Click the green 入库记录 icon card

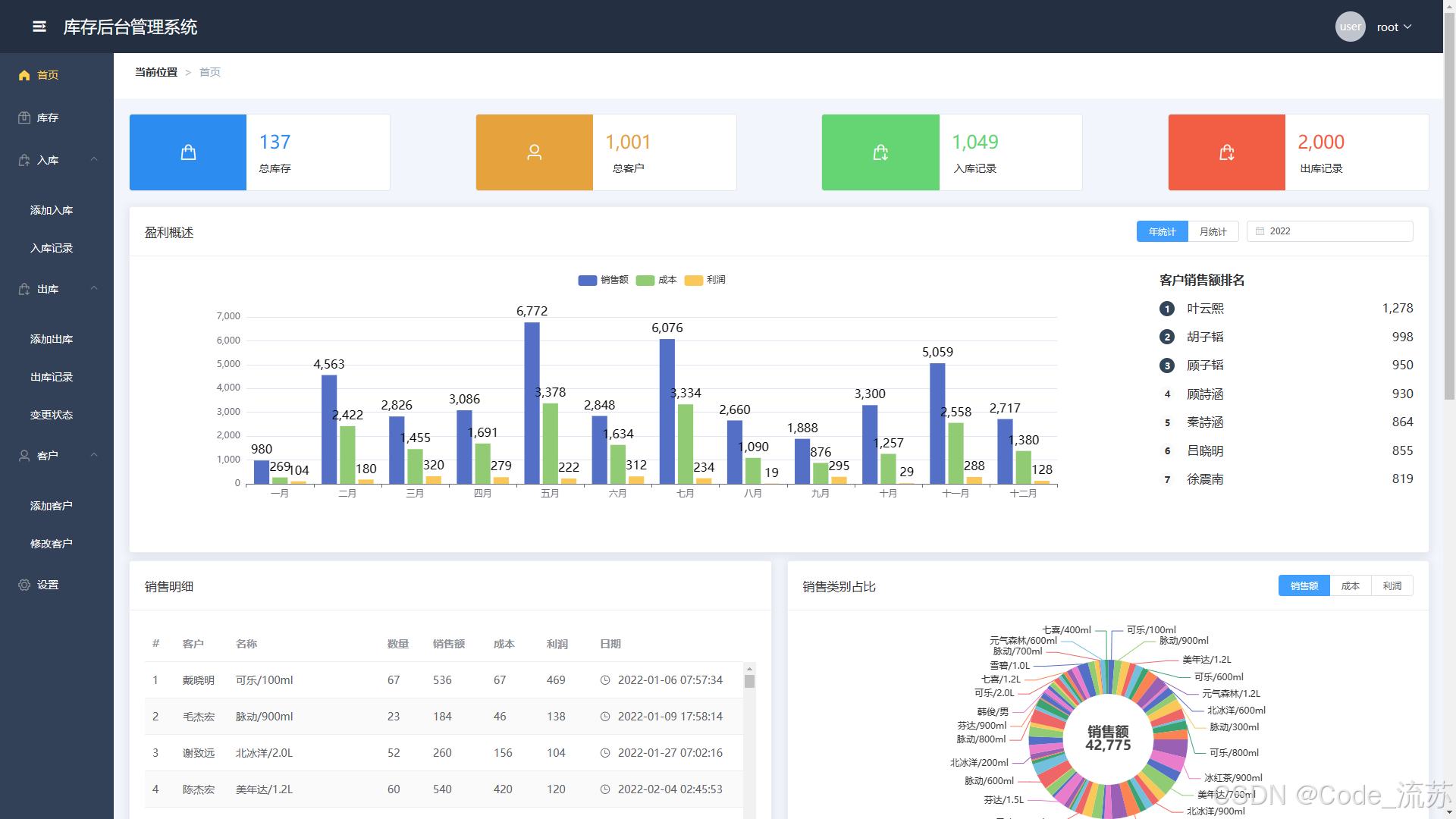880,152
